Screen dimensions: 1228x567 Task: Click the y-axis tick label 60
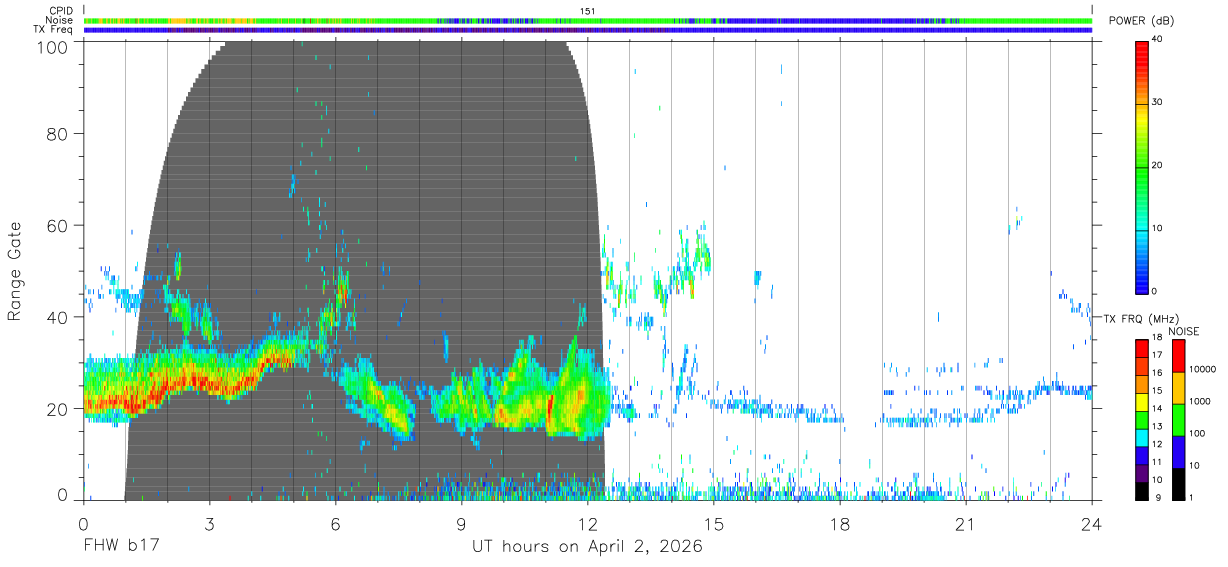tap(58, 225)
